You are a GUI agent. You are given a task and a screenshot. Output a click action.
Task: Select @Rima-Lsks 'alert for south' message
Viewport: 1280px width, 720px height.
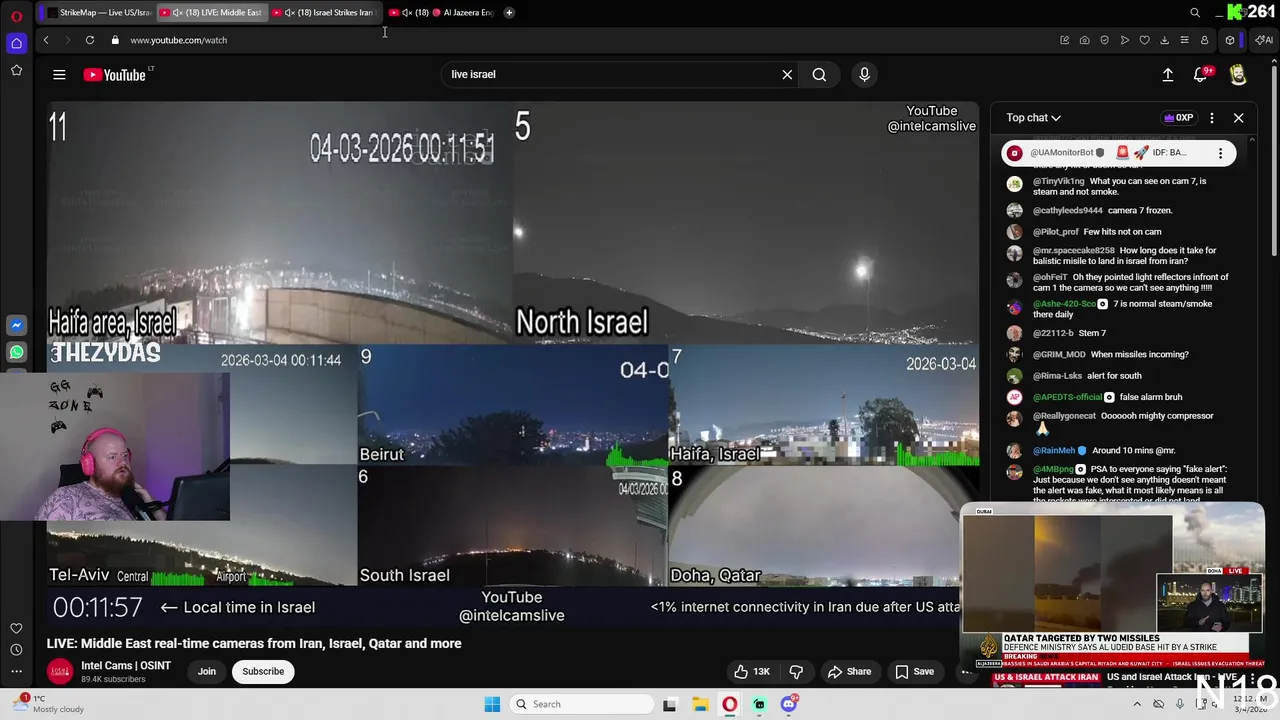[x=1087, y=375]
